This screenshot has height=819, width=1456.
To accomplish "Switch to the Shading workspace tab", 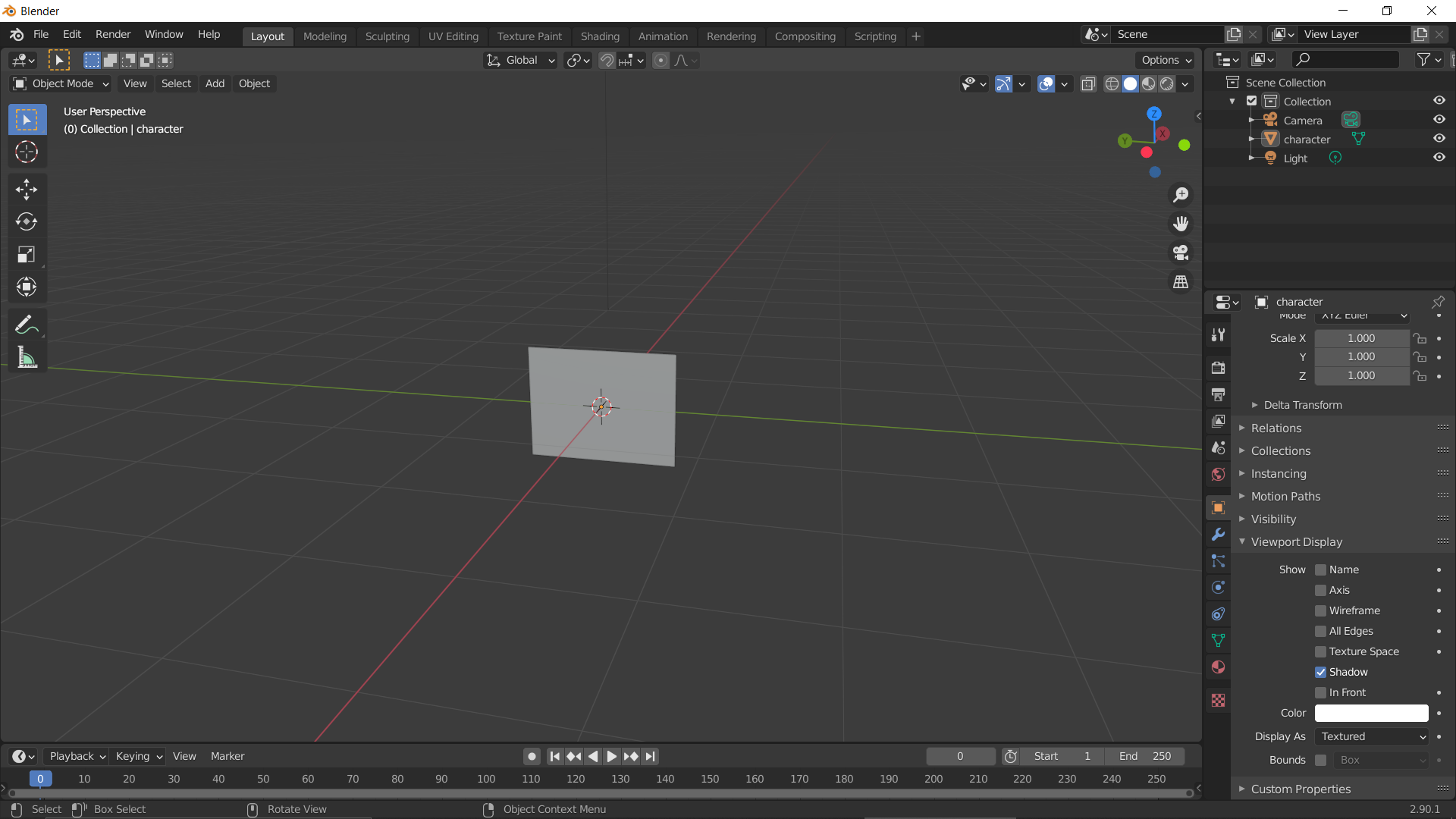I will (x=600, y=36).
